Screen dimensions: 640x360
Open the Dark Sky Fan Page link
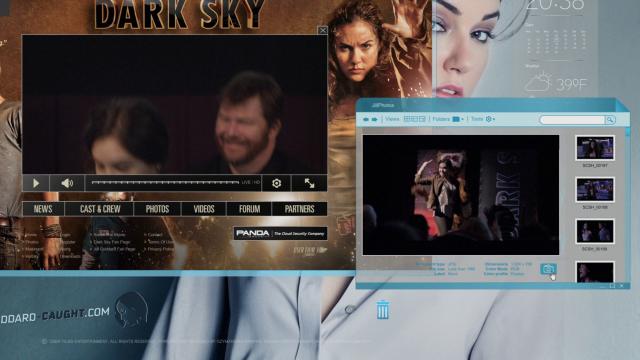pos(112,242)
